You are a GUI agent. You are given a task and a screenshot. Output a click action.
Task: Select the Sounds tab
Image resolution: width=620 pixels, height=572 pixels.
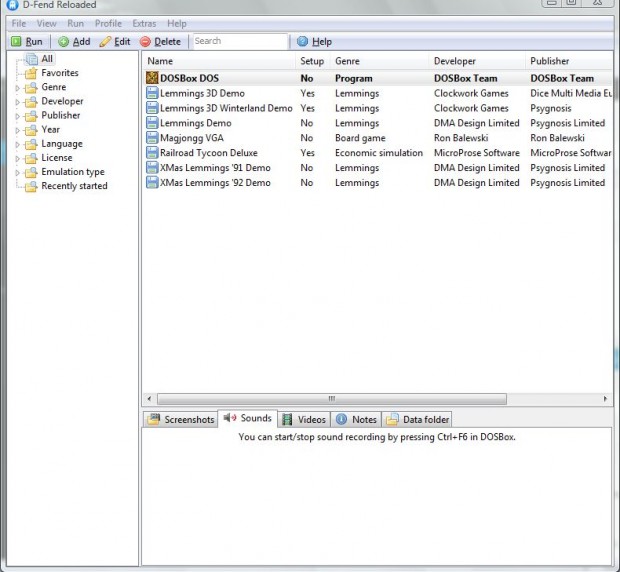(x=248, y=418)
